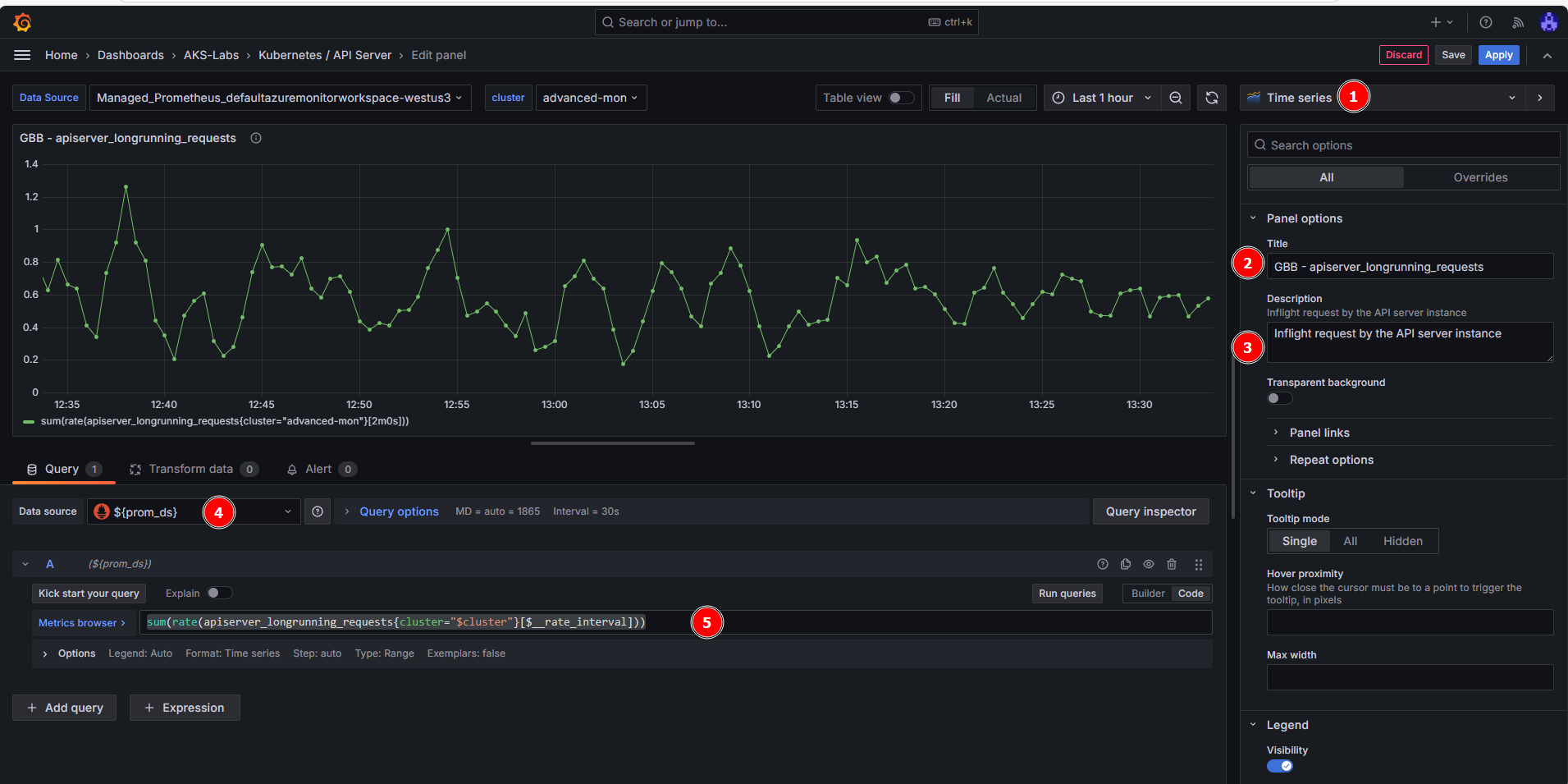Open the Metrics browser

[81, 623]
